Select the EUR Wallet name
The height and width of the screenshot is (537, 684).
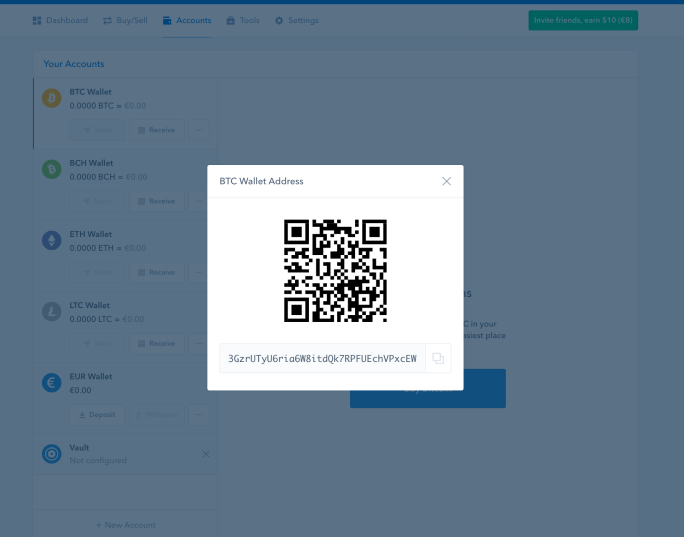91,376
